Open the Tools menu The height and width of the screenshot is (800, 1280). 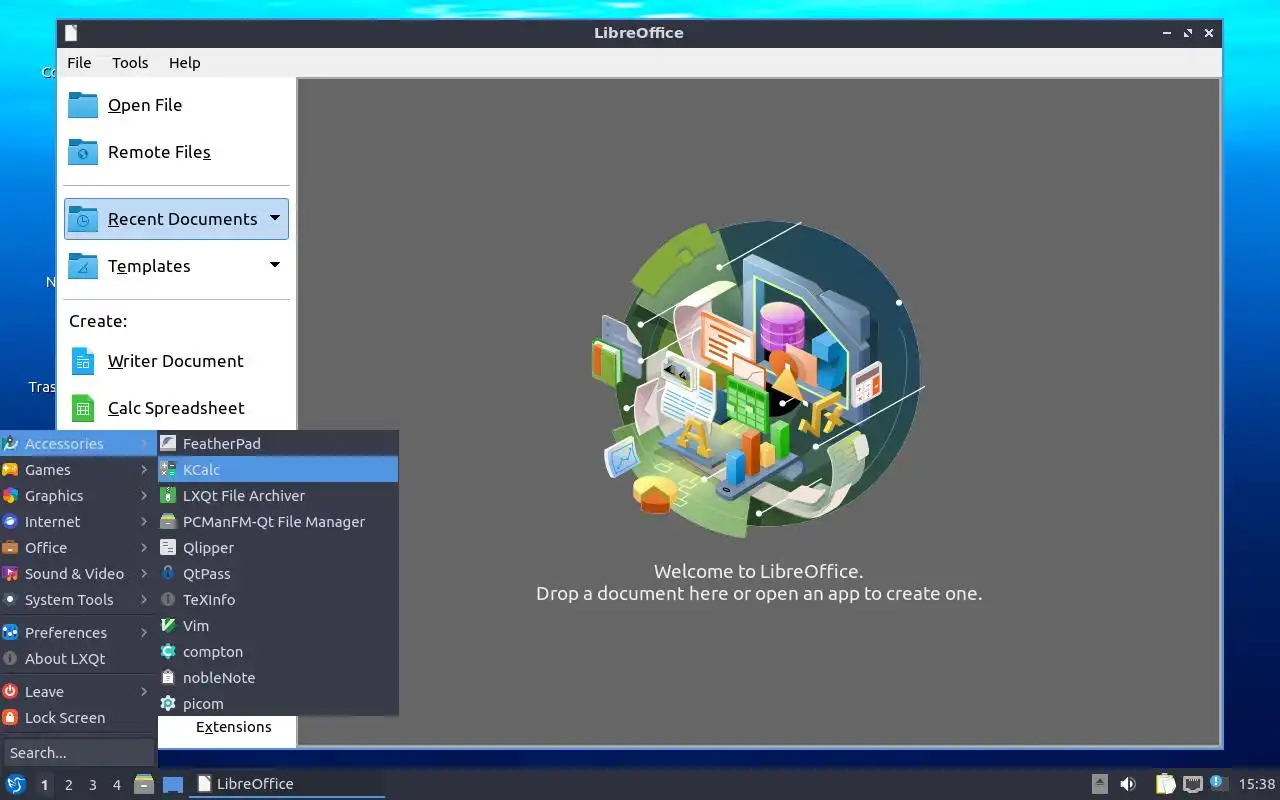tap(130, 62)
